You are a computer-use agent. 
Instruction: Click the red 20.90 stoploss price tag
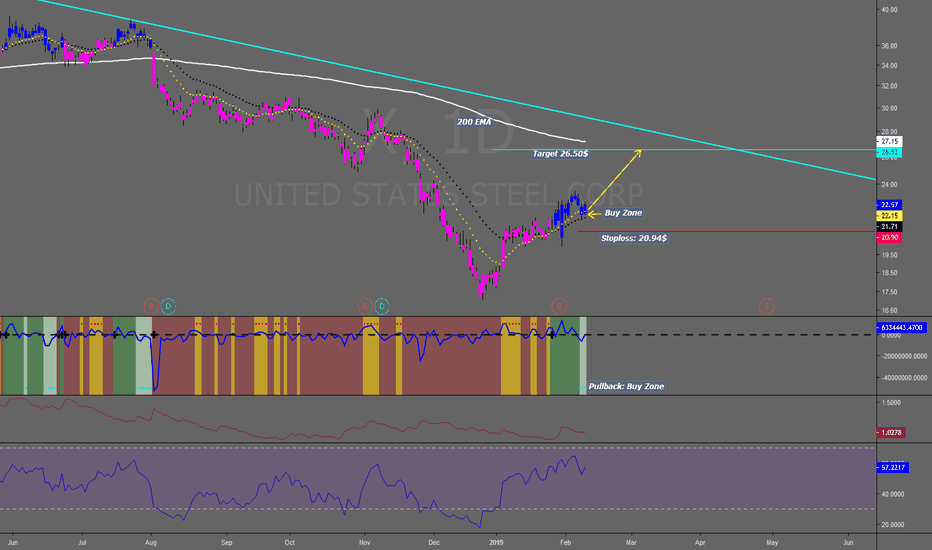click(x=889, y=237)
